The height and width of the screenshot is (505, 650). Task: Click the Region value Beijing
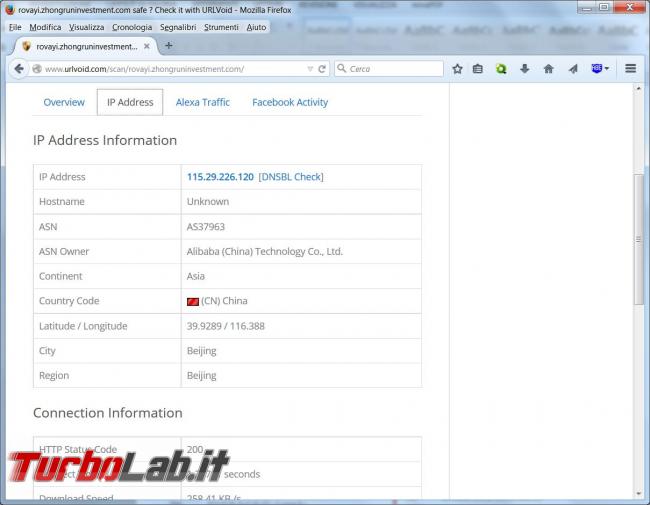pos(201,376)
